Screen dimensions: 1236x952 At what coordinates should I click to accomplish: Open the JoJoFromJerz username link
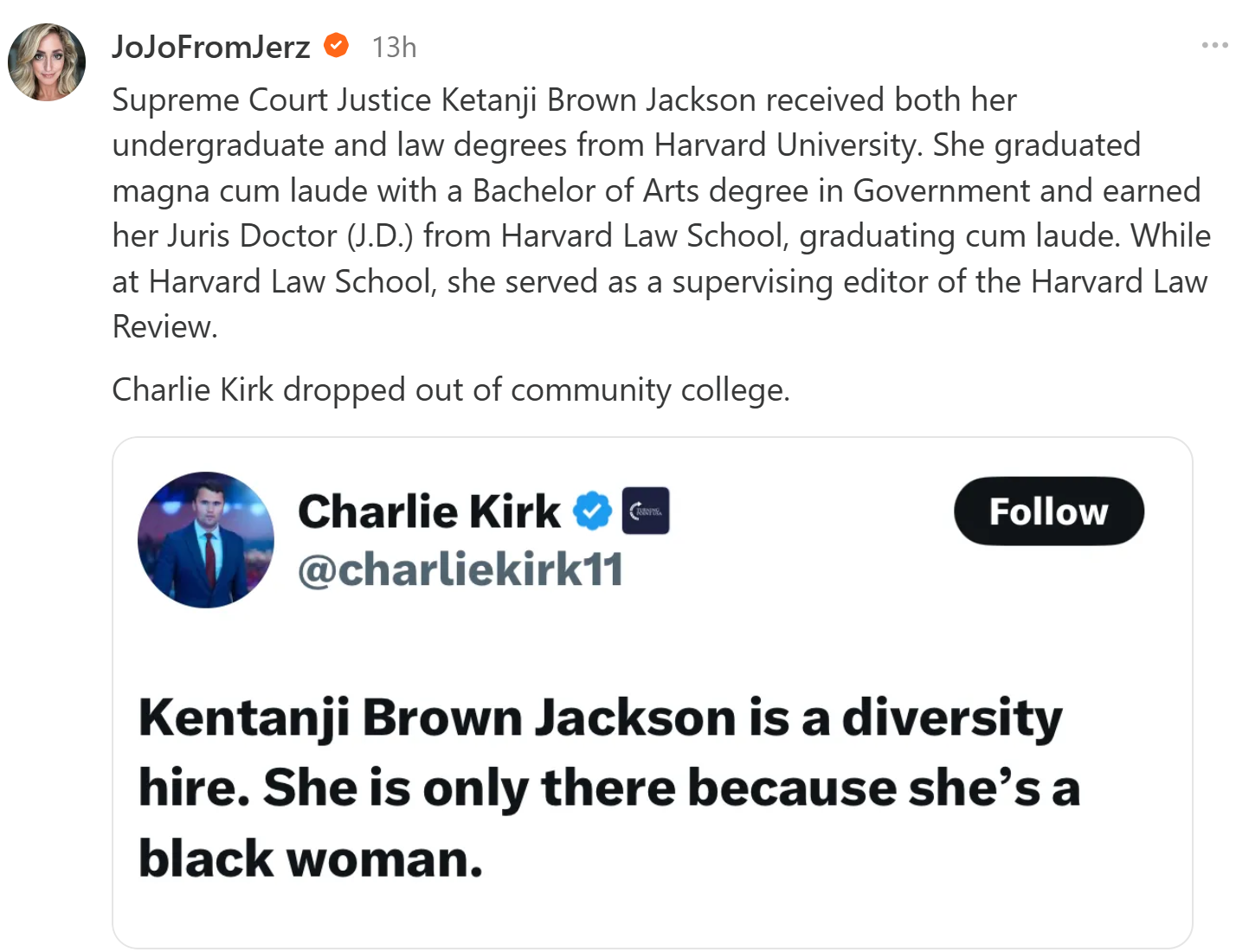[210, 47]
